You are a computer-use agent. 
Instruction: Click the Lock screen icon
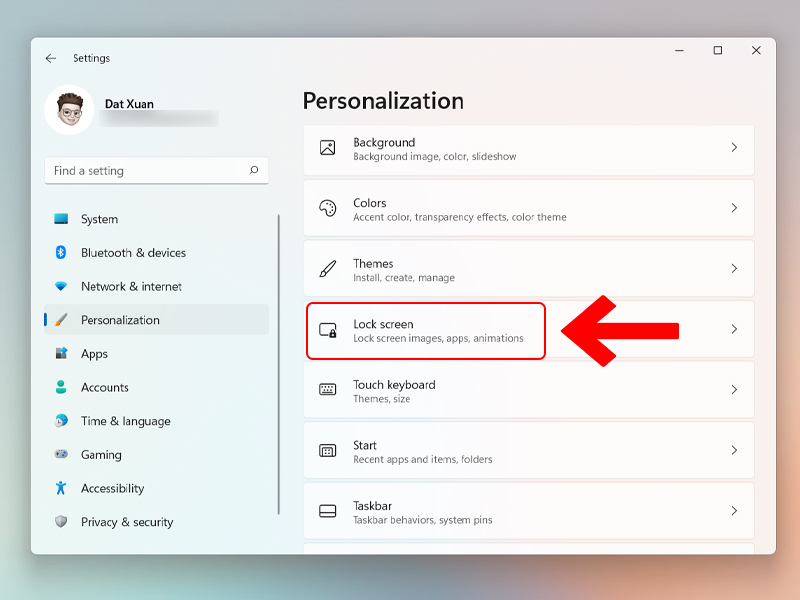pyautogui.click(x=326, y=329)
